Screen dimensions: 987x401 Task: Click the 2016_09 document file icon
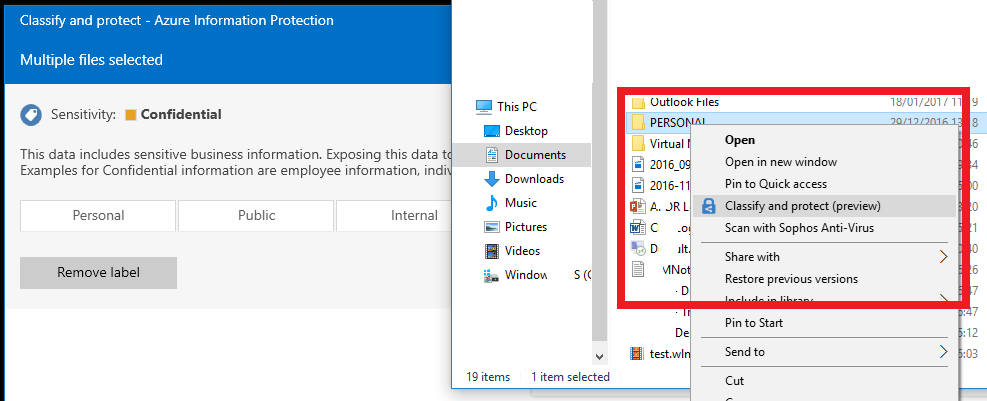pyautogui.click(x=638, y=164)
